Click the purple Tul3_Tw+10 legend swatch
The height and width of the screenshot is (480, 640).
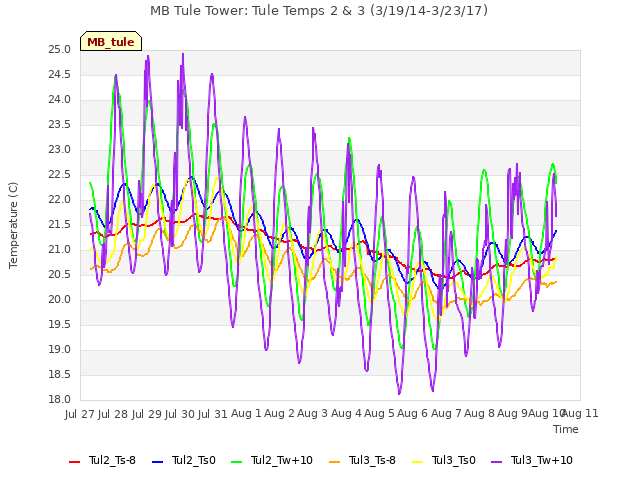coord(497,462)
